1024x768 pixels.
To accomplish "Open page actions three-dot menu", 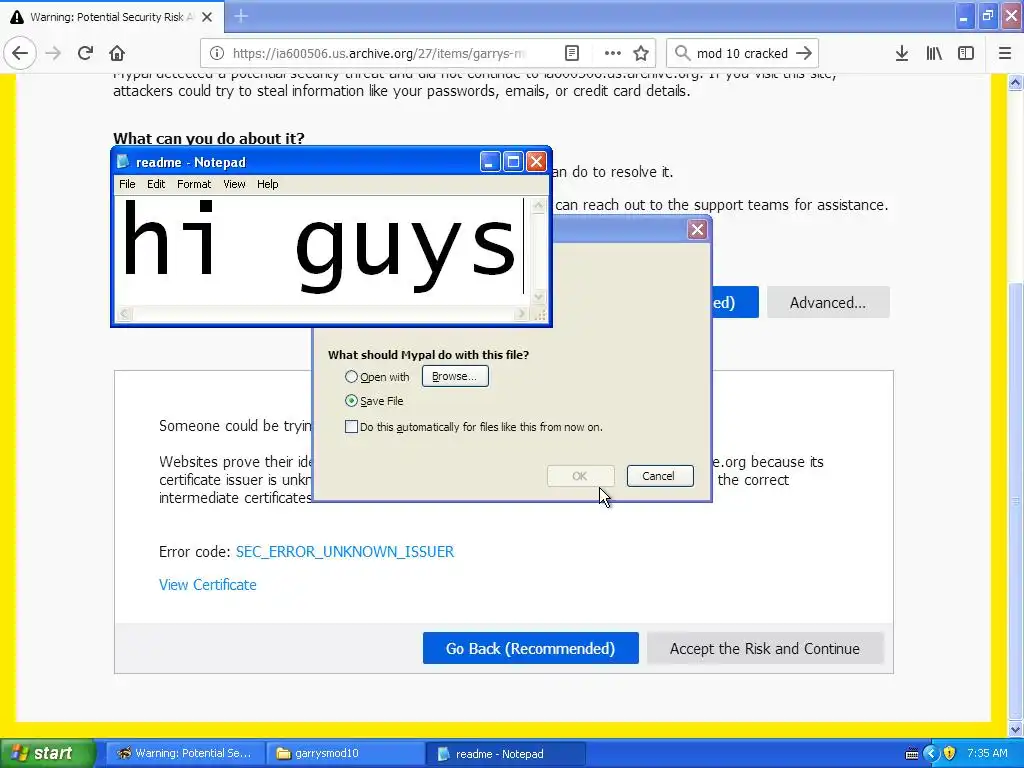I will pos(612,53).
